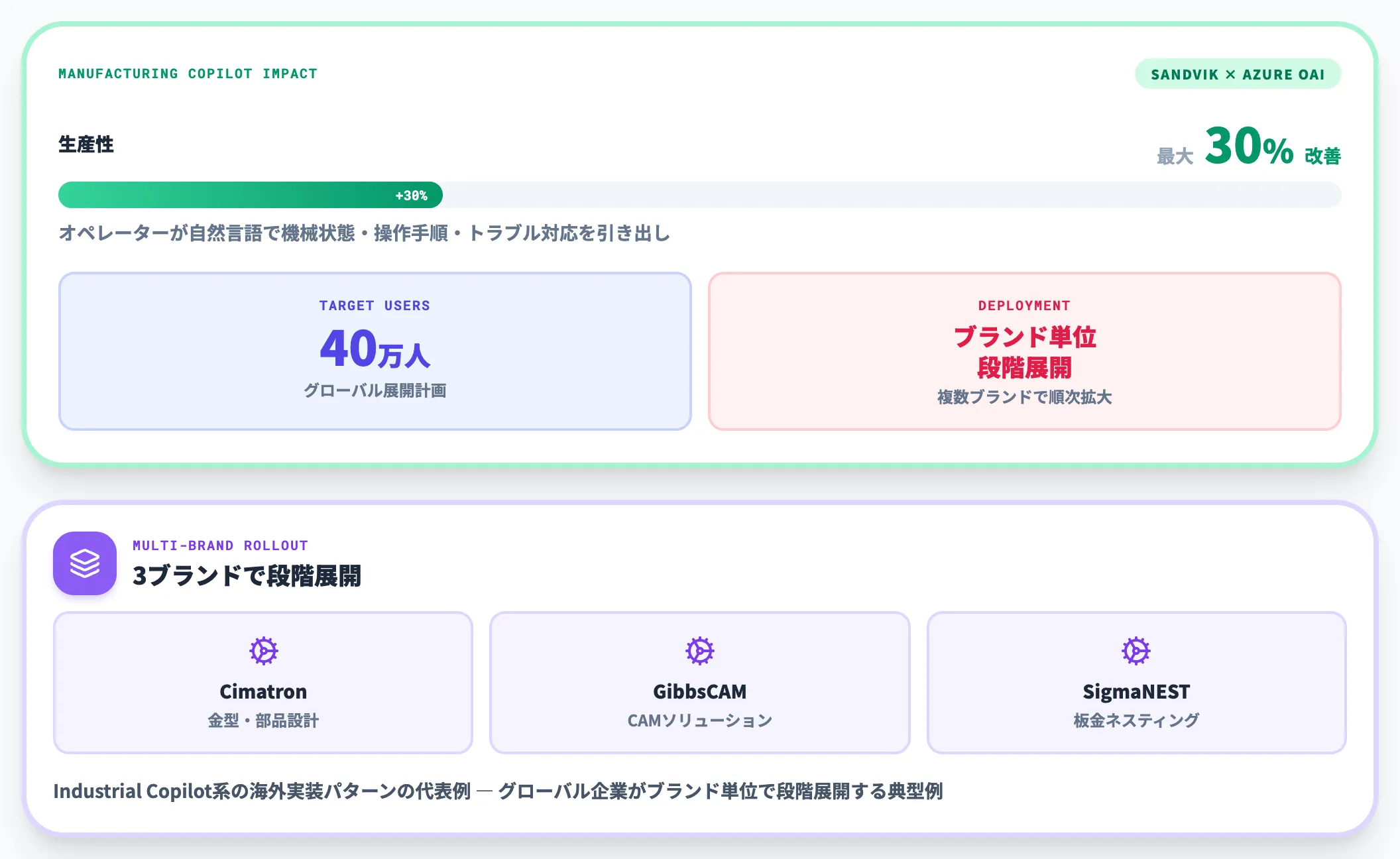Click the purple layers stack icon
The height and width of the screenshot is (859, 1400).
pyautogui.click(x=85, y=563)
